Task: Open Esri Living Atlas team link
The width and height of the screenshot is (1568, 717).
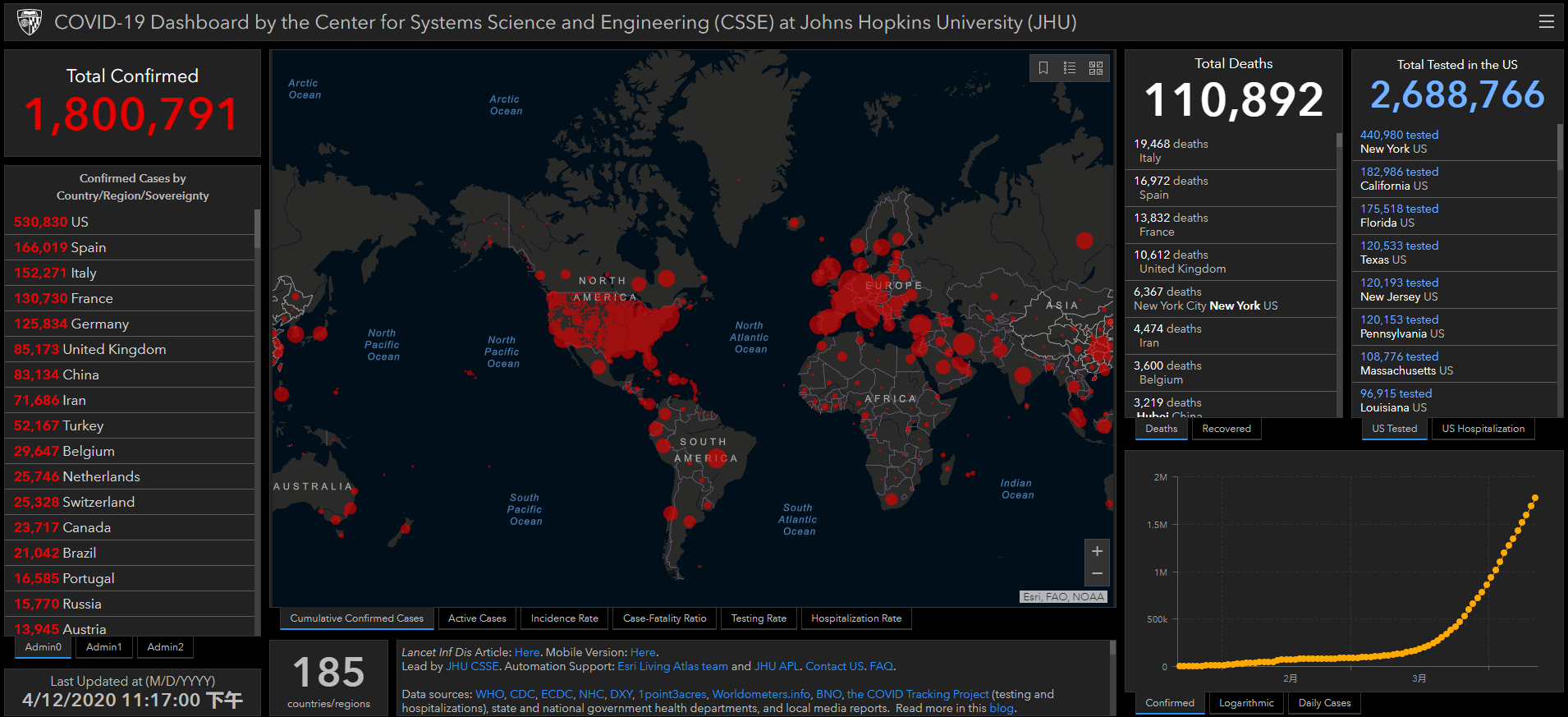Action: [672, 666]
